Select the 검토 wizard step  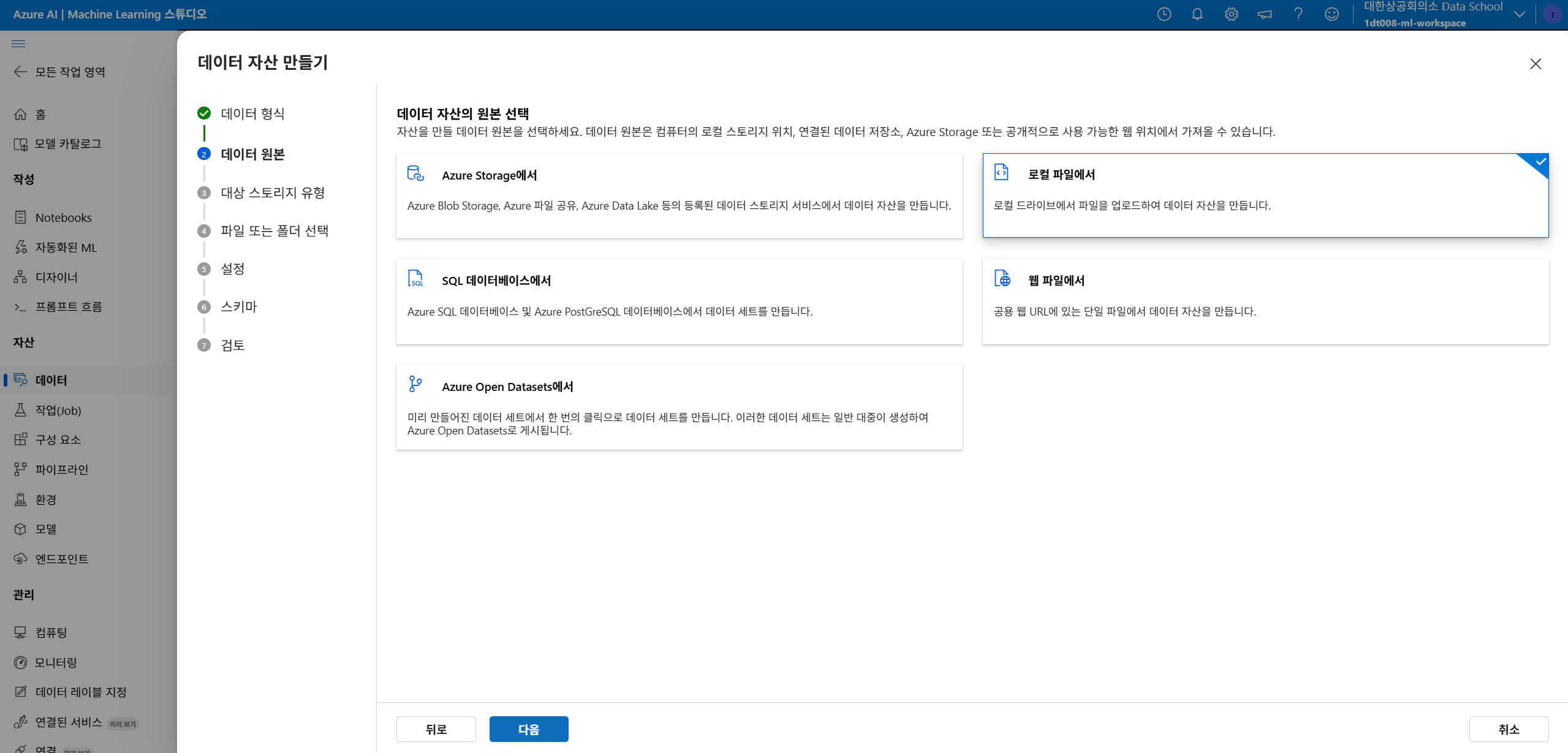point(221,345)
